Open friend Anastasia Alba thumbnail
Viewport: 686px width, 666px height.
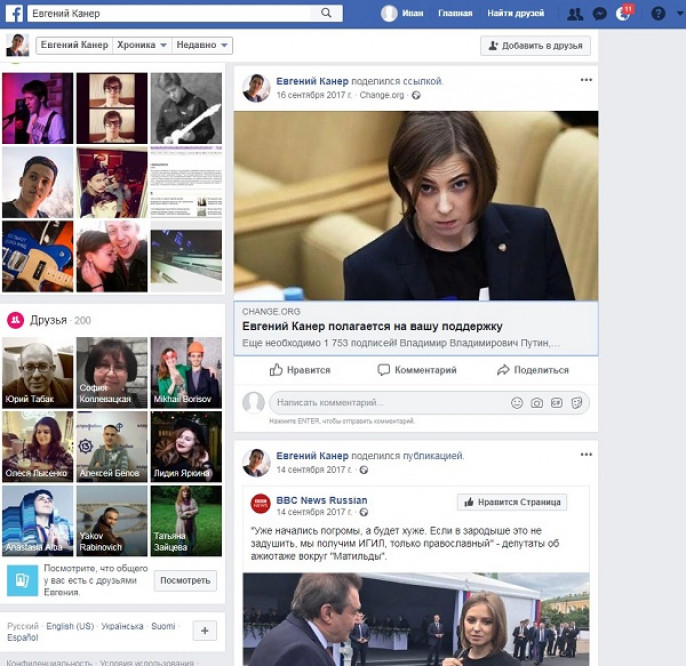[x=38, y=521]
